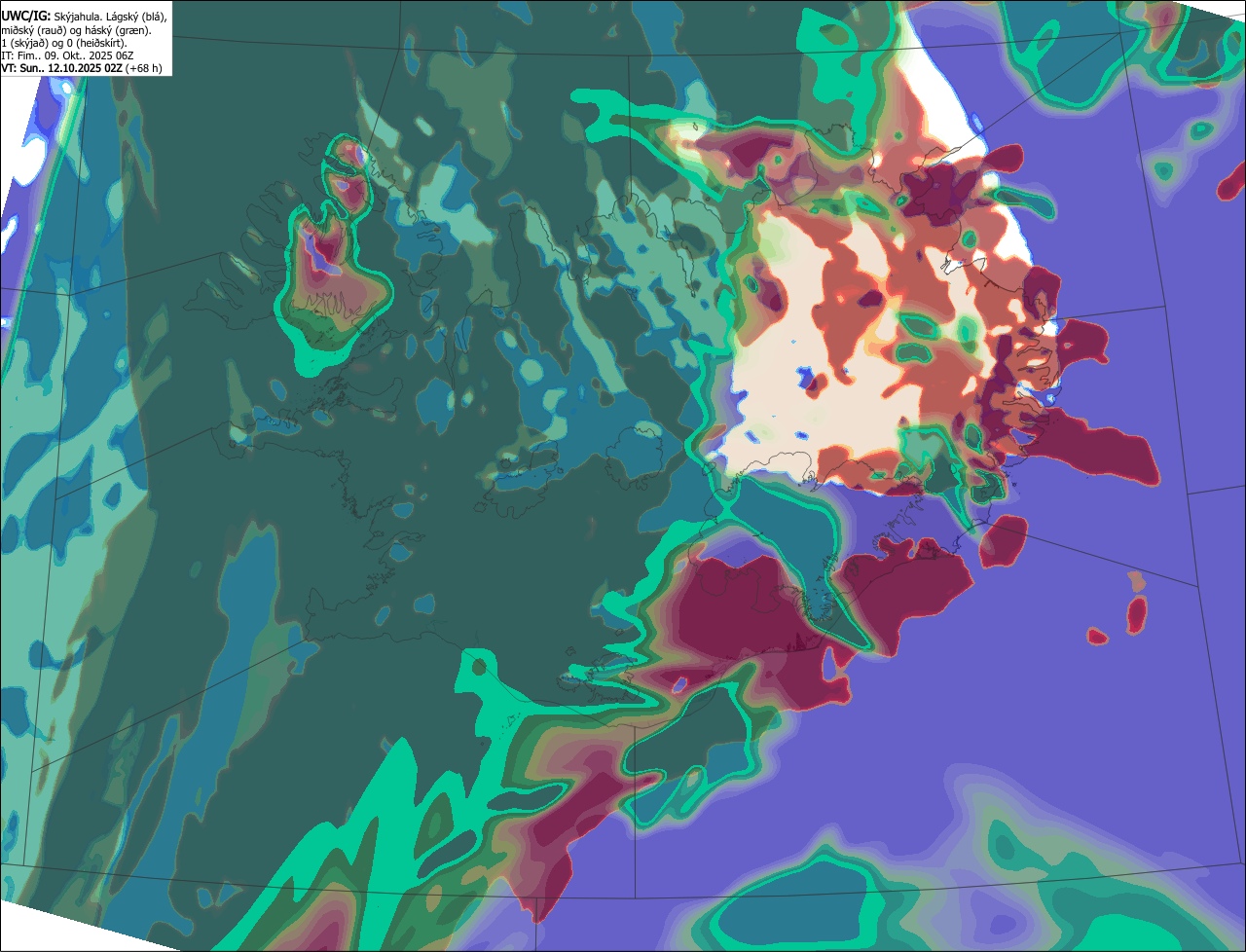The width and height of the screenshot is (1246, 952).
Task: Click the "VT: Sun.. 12.10.2025 02Z" valid time
Action: (x=62, y=68)
